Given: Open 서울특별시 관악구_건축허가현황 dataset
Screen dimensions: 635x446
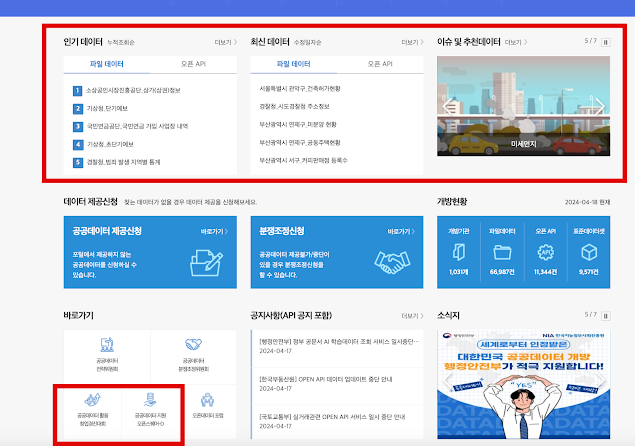Looking at the screenshot, I should (300, 89).
